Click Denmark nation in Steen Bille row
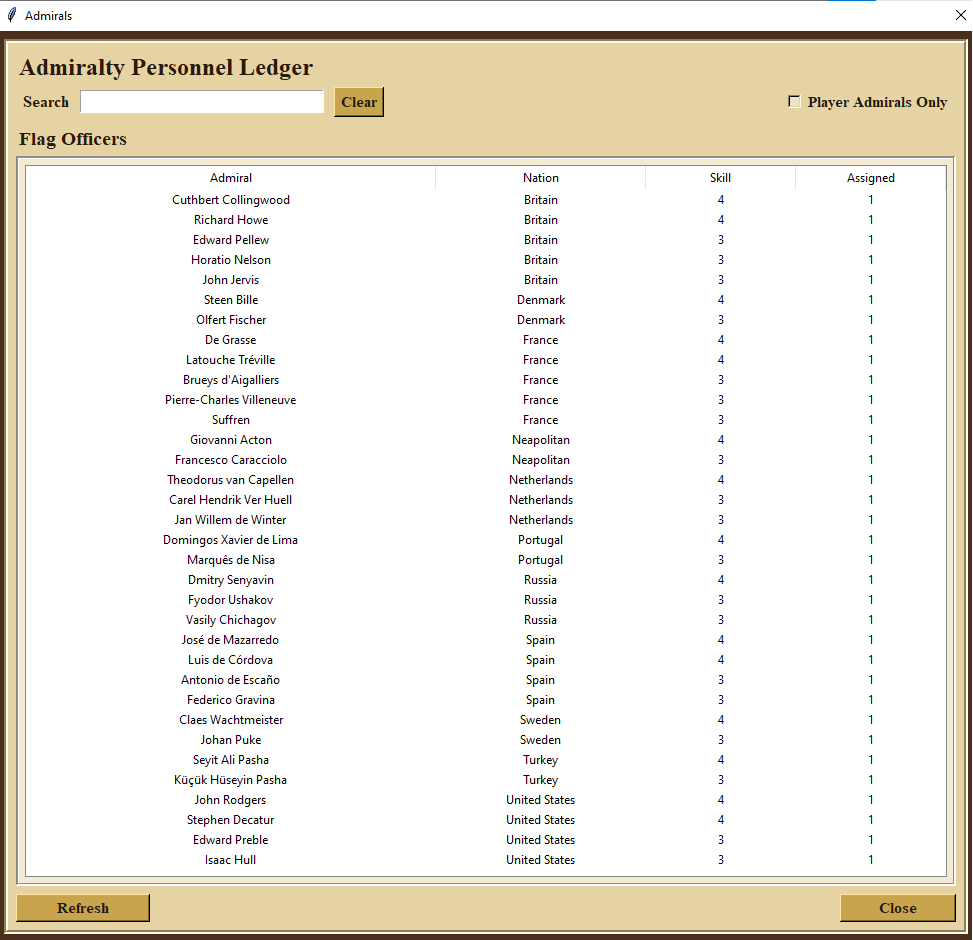This screenshot has height=940, width=973. (540, 300)
